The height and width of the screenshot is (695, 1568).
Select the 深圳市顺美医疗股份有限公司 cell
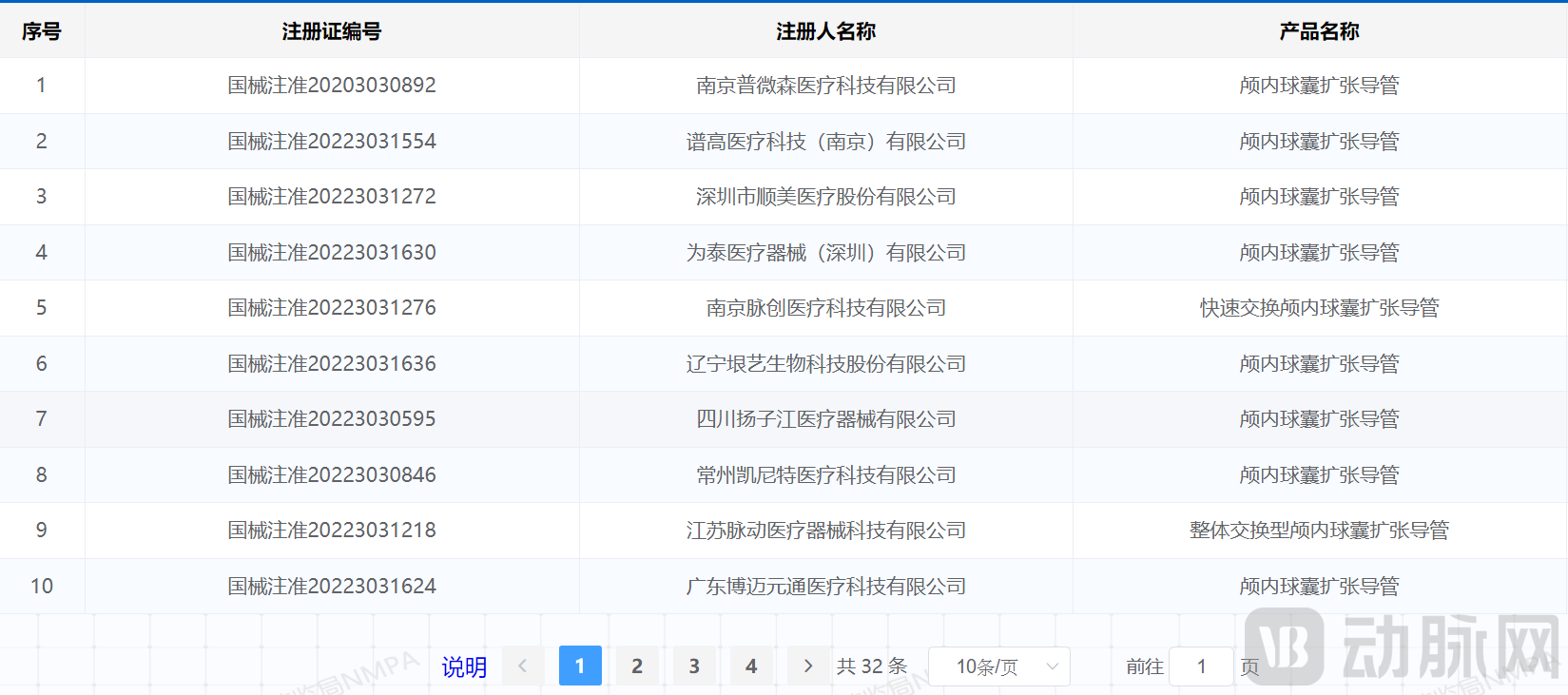825,197
